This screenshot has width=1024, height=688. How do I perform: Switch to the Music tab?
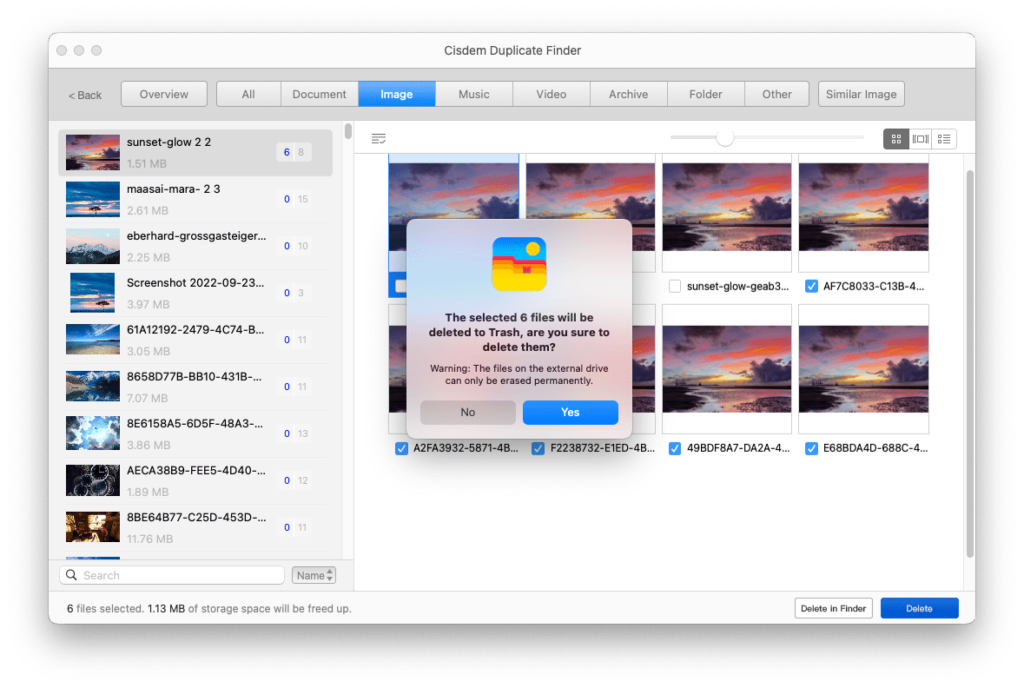click(x=473, y=93)
